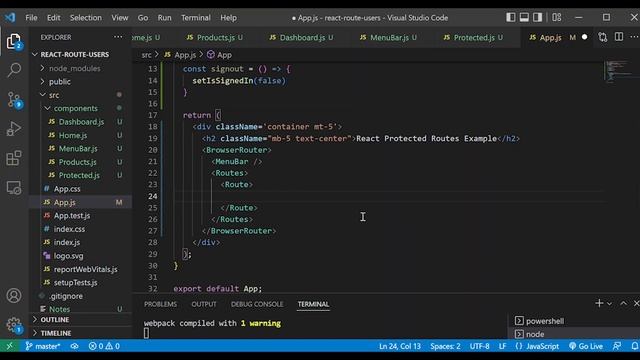Screen dimensions: 640x360
Task: Open Remote Explorer view icon
Action: click(x=14, y=188)
